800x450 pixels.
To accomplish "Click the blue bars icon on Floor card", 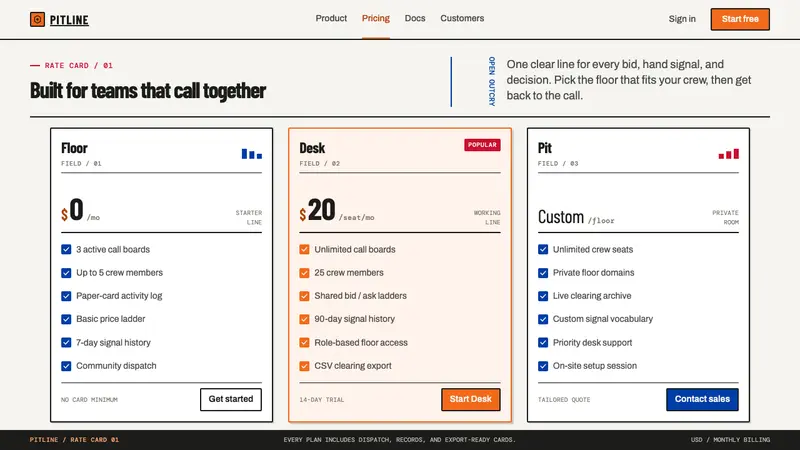I will pyautogui.click(x=252, y=154).
